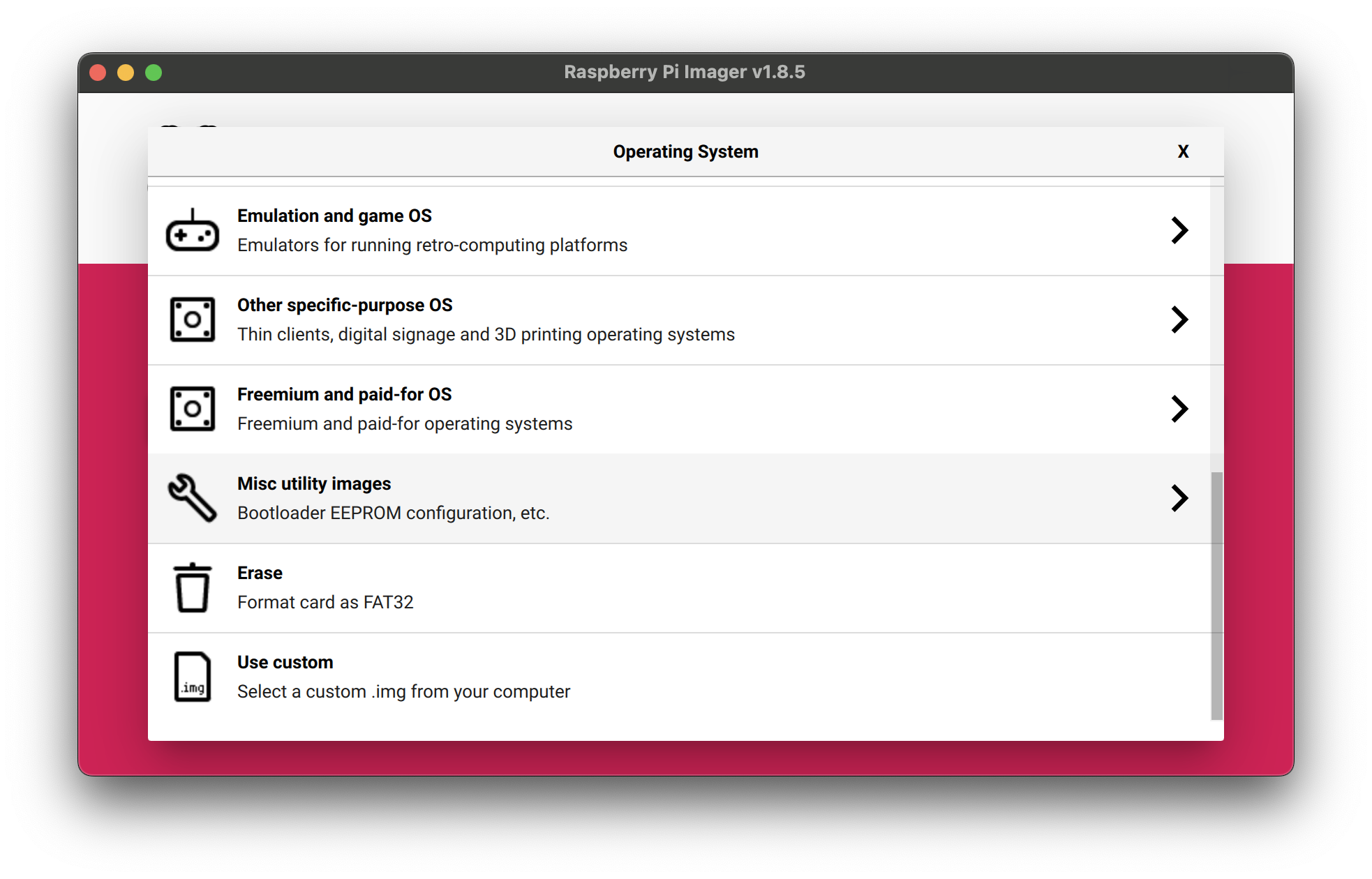This screenshot has height=879, width=1372.
Task: Click the Freemium and paid-for OS board icon
Action: 193,410
